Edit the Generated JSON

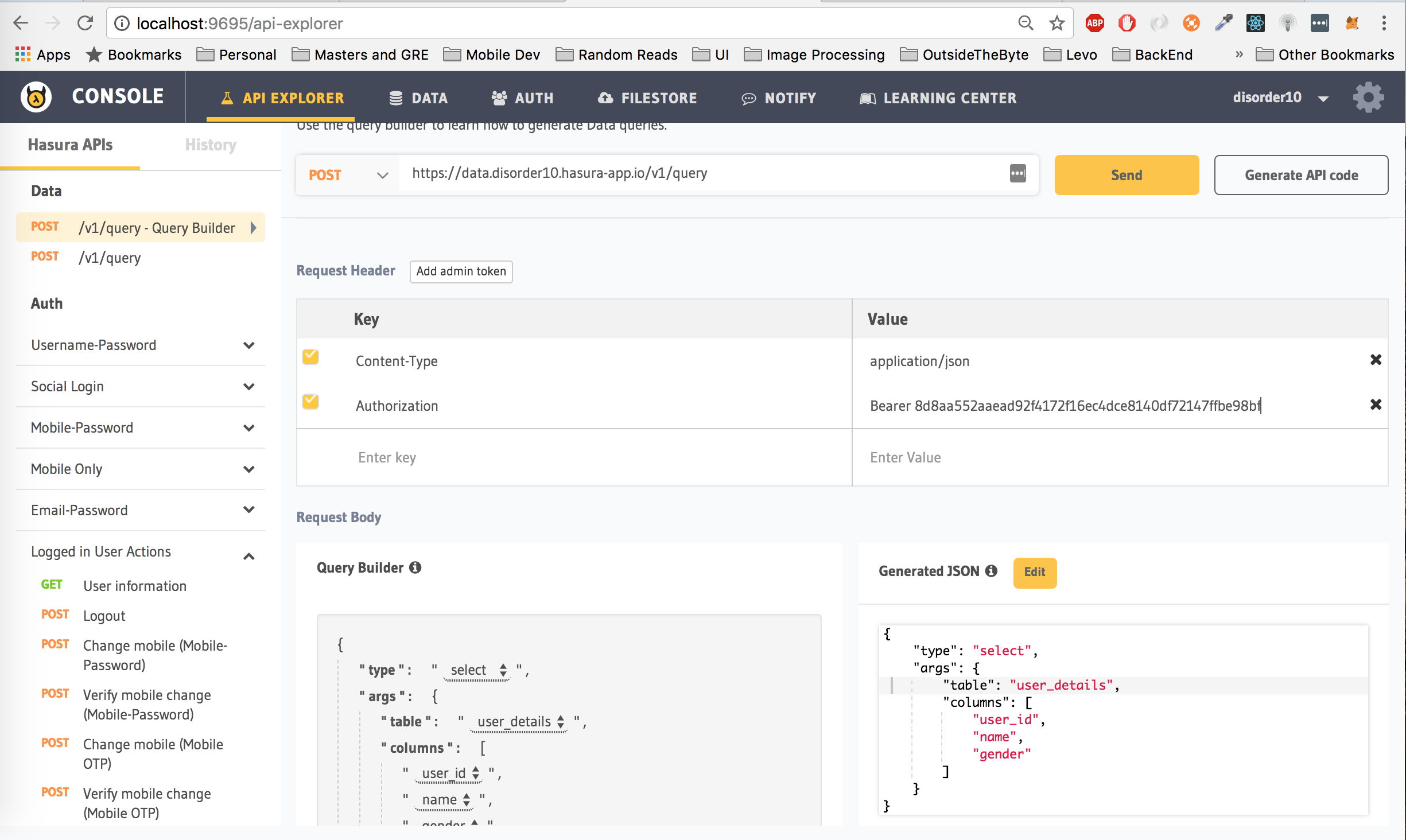[x=1035, y=572]
